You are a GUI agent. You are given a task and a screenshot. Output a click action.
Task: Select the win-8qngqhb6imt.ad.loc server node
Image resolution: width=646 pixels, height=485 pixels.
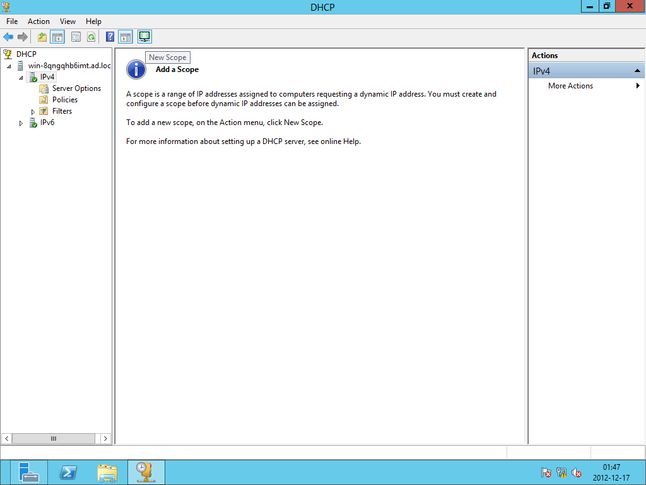click(x=69, y=66)
